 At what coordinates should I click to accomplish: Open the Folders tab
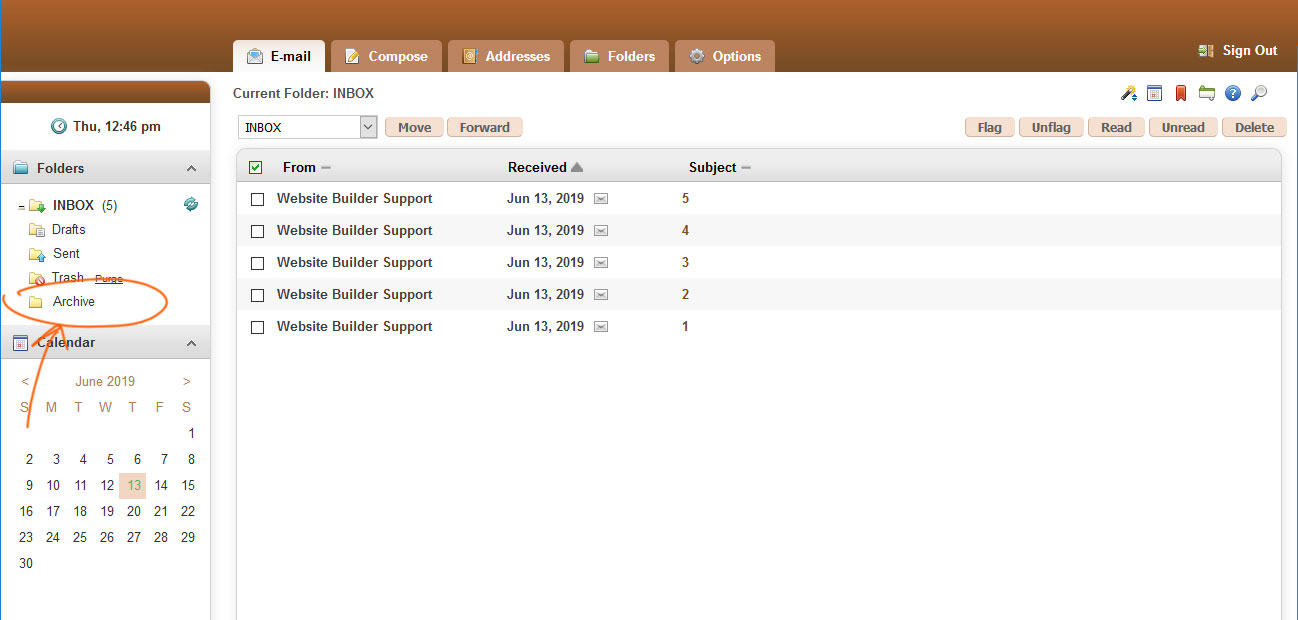(x=619, y=56)
